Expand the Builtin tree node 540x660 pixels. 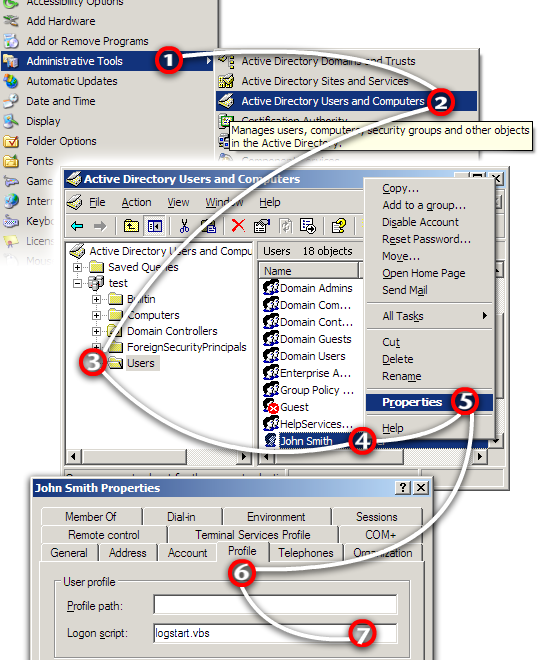point(96,299)
